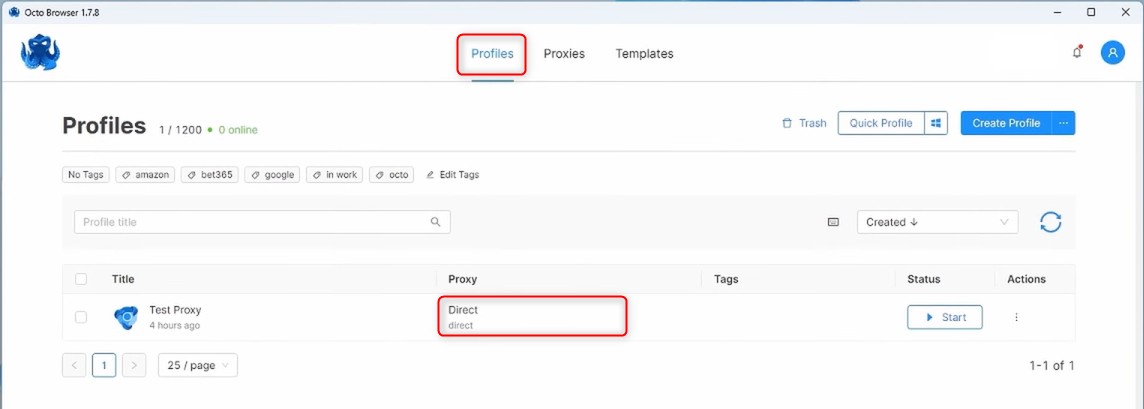The width and height of the screenshot is (1144, 409).
Task: Click the Octo Browser title bar icon
Action: click(14, 12)
